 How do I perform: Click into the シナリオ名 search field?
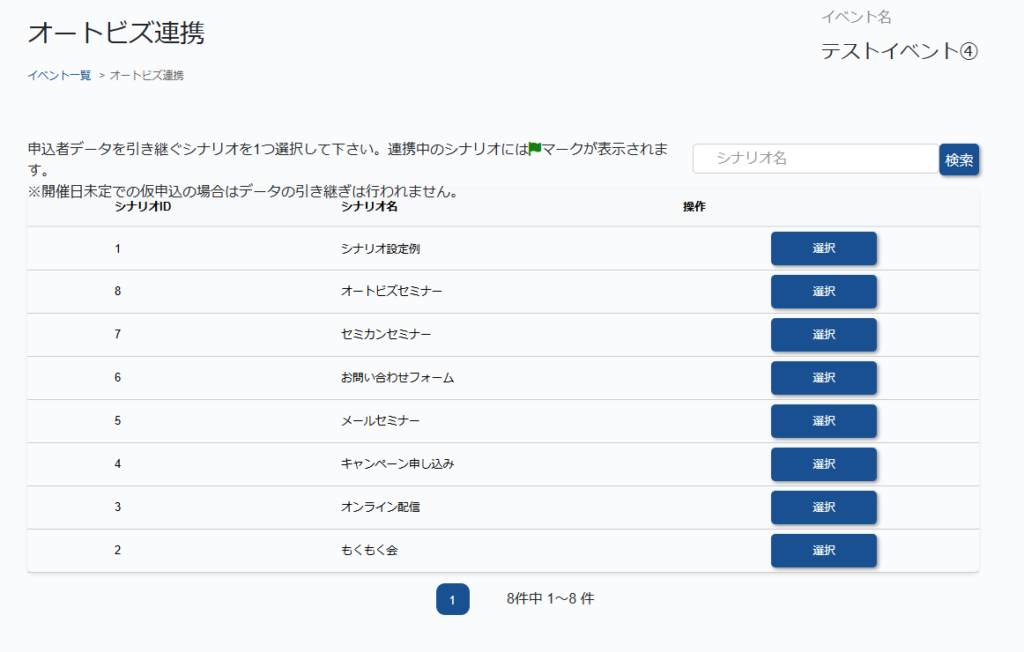816,159
